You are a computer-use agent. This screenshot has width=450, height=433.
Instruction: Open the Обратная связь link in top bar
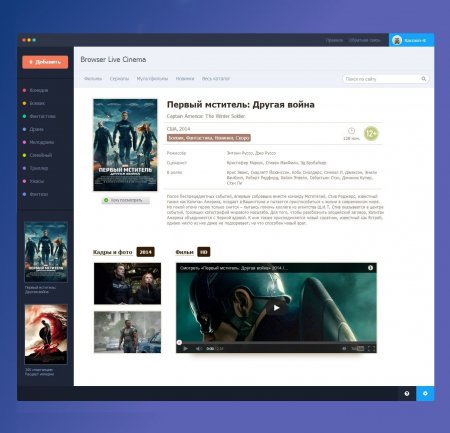point(364,40)
